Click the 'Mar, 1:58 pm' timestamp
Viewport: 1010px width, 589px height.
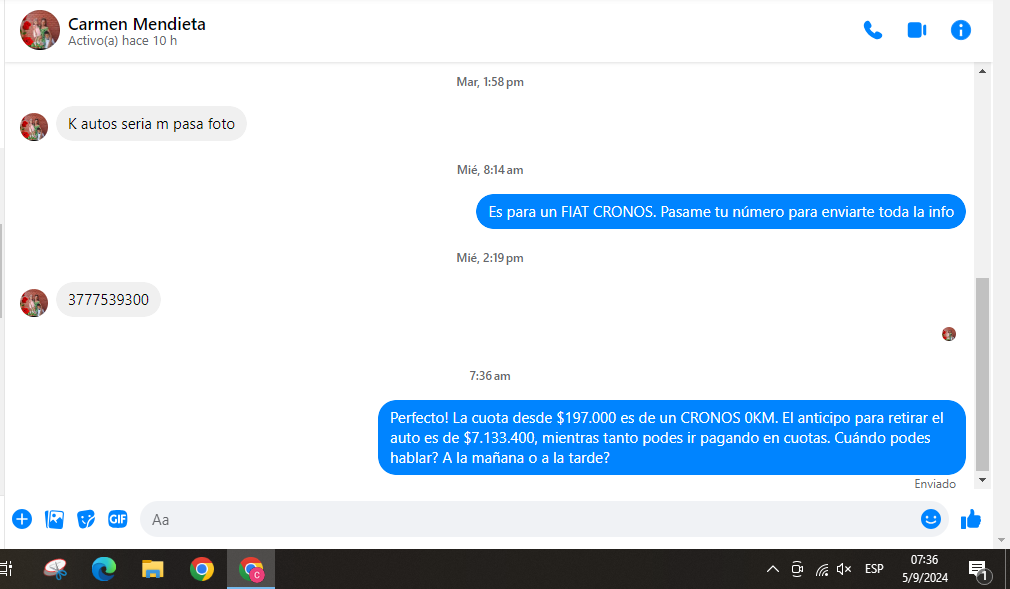(x=490, y=82)
